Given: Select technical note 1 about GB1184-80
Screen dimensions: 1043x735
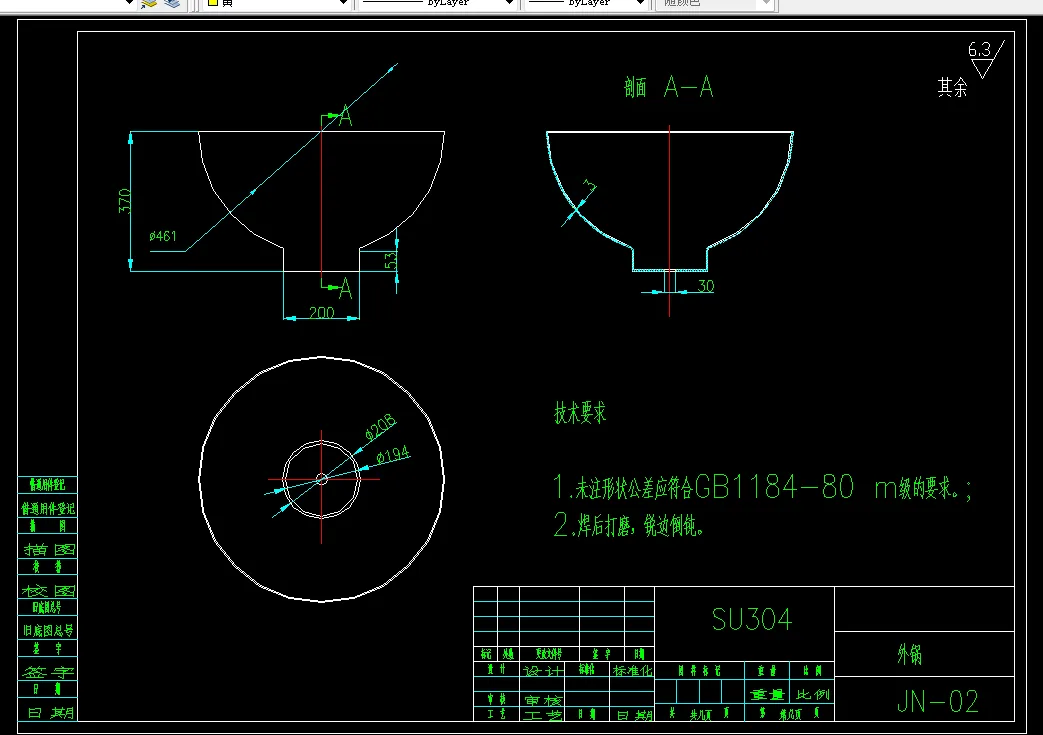Looking at the screenshot, I should [762, 488].
